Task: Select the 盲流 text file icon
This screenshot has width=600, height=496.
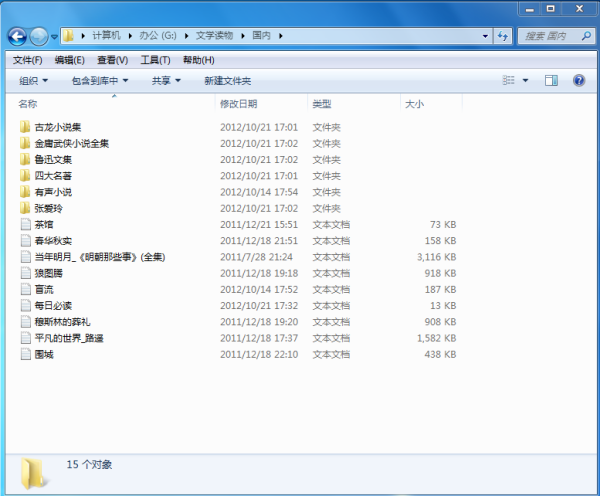Action: pos(26,289)
